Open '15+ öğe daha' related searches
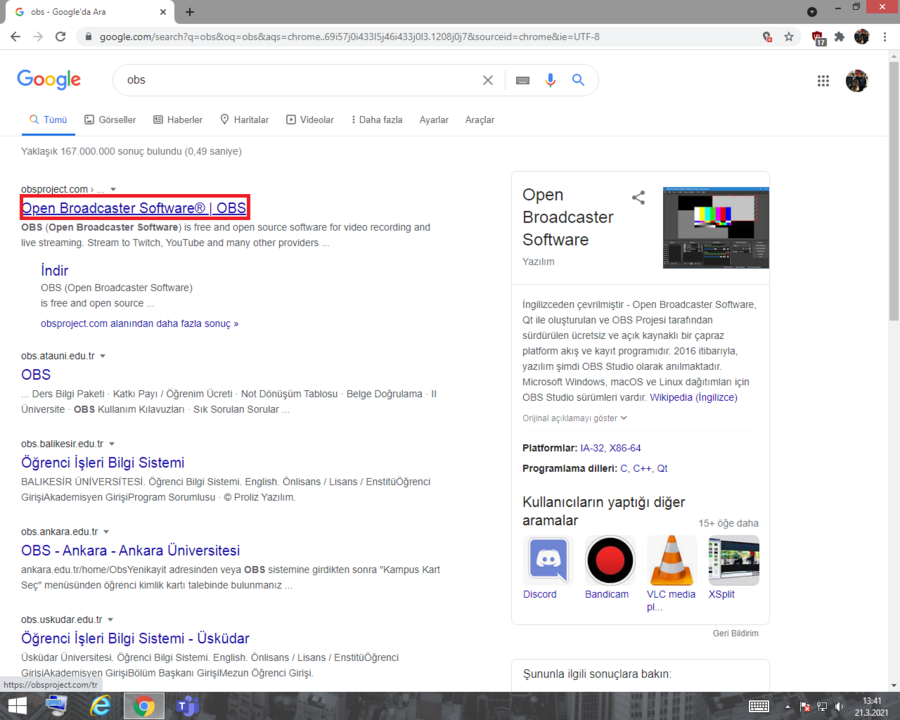Image resolution: width=900 pixels, height=720 pixels. [x=728, y=523]
